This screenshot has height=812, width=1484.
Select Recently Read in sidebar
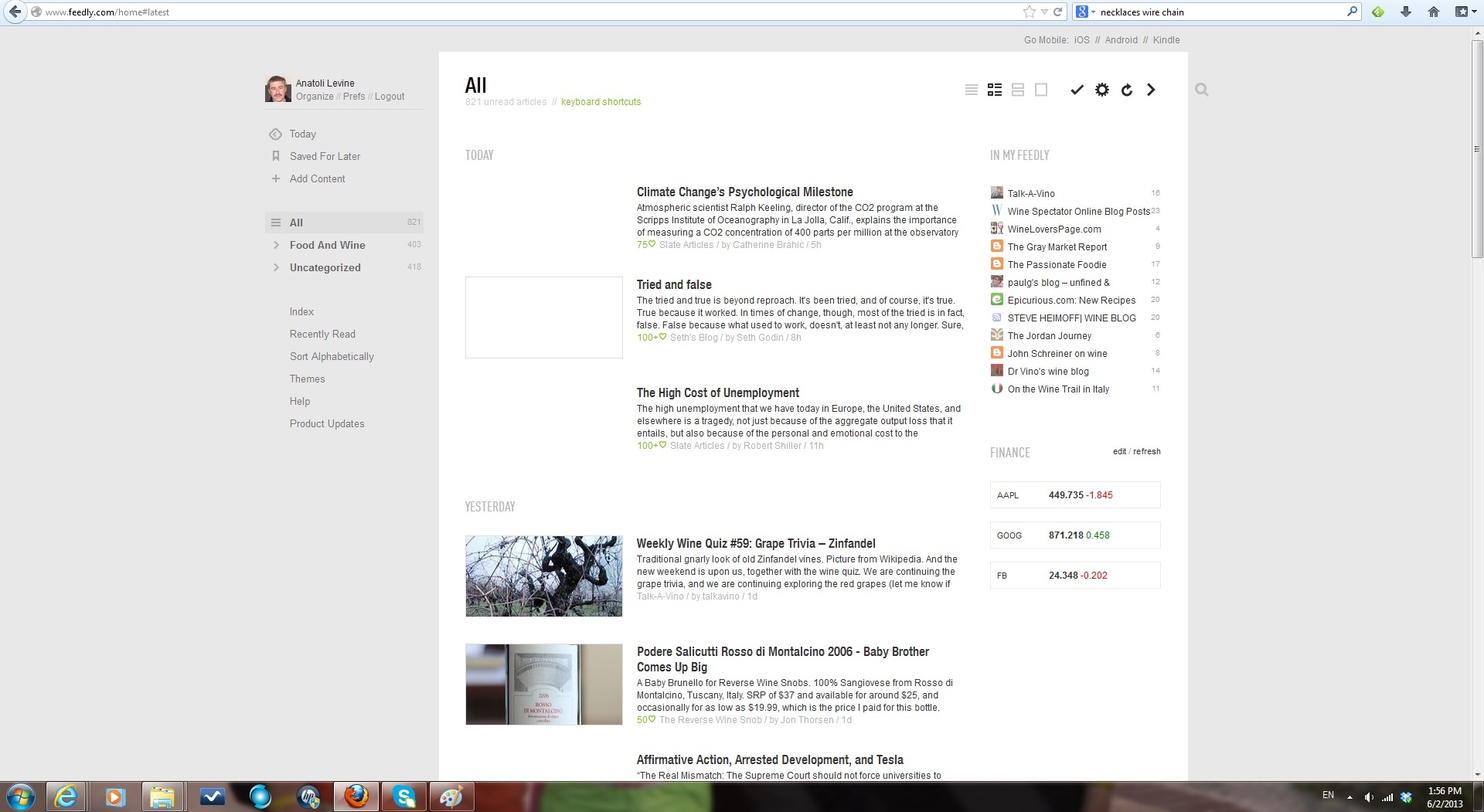(x=322, y=334)
